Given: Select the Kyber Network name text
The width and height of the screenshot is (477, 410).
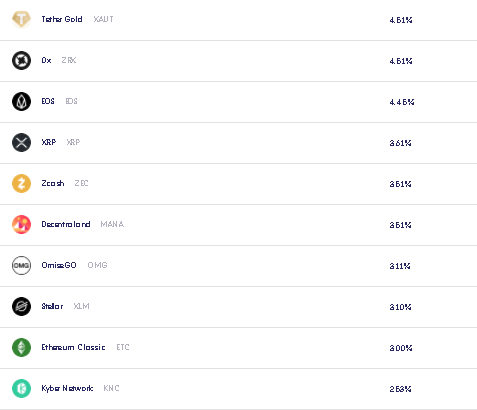Looking at the screenshot, I should pos(67,388).
